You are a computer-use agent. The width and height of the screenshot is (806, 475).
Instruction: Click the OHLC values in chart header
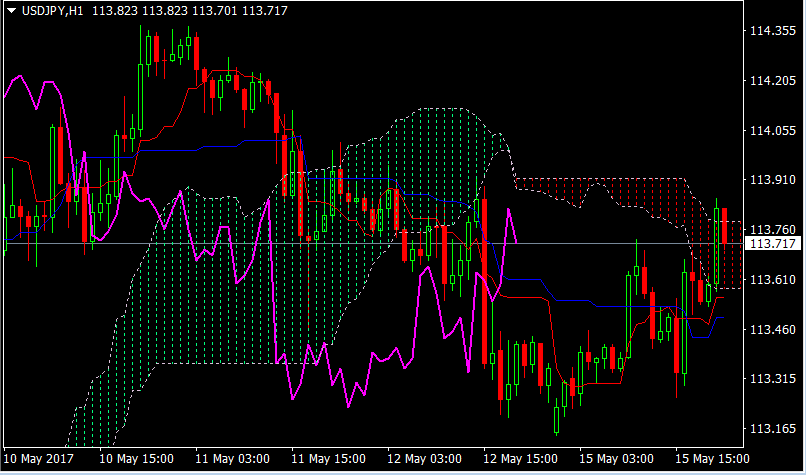coord(188,9)
